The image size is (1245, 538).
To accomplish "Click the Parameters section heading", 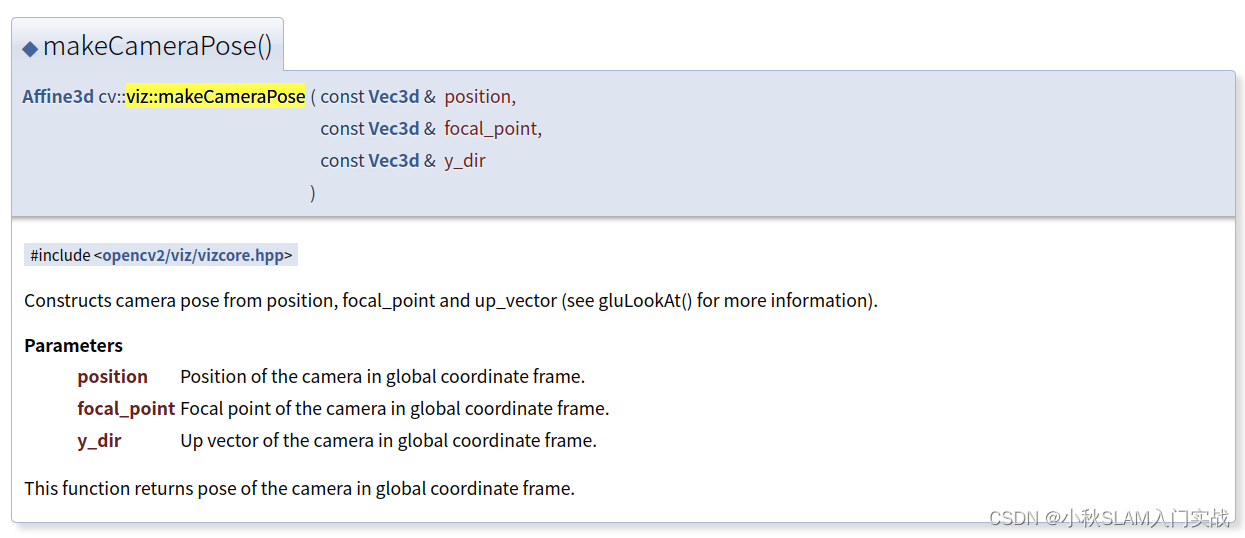I will [73, 346].
